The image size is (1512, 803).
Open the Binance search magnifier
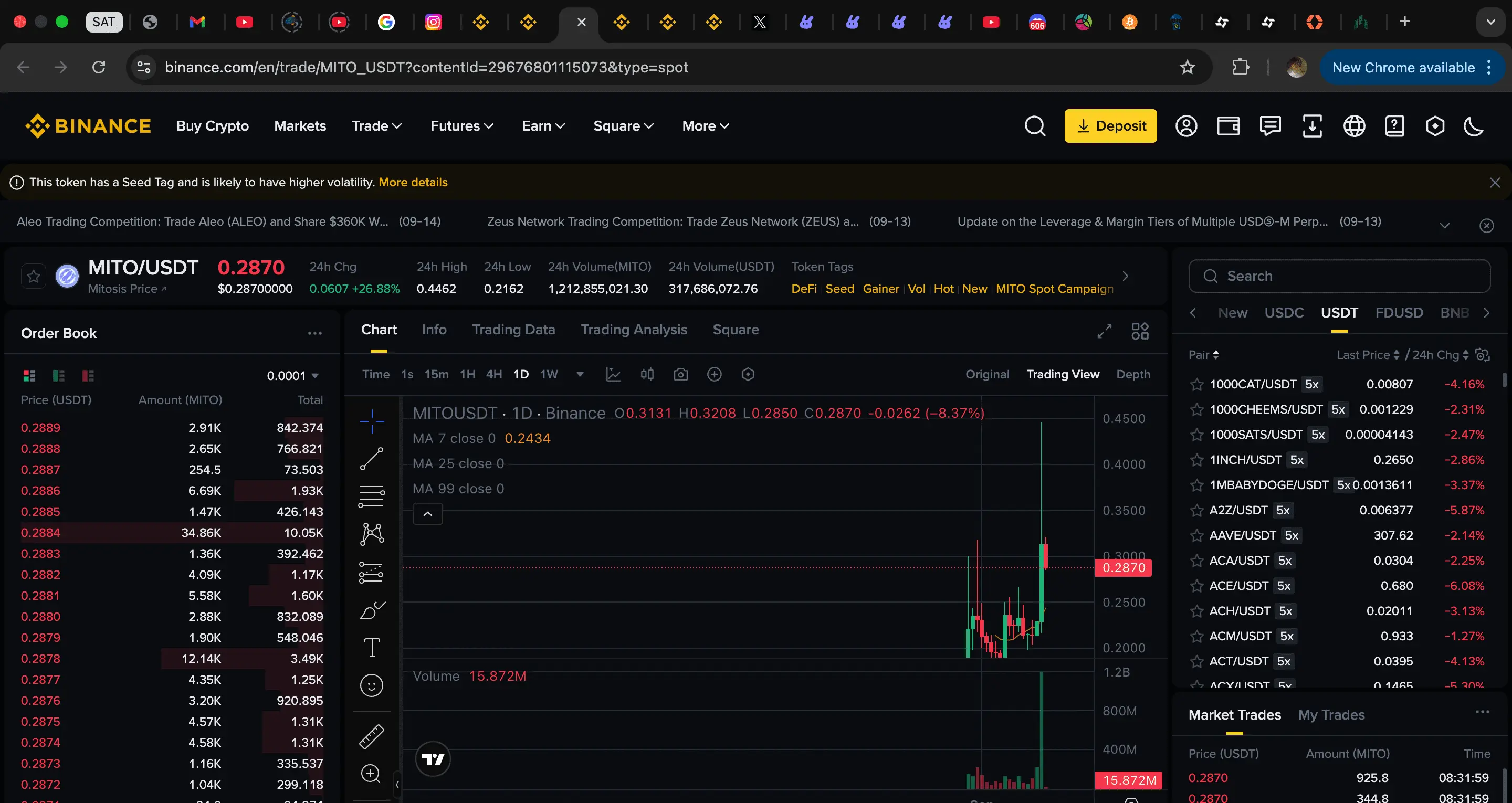[1035, 126]
